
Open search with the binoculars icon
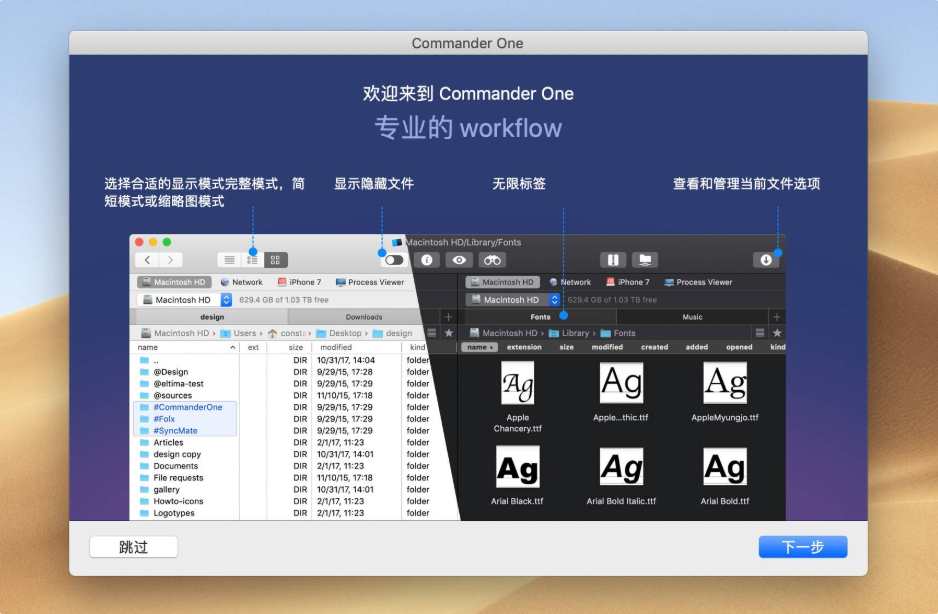[x=492, y=260]
